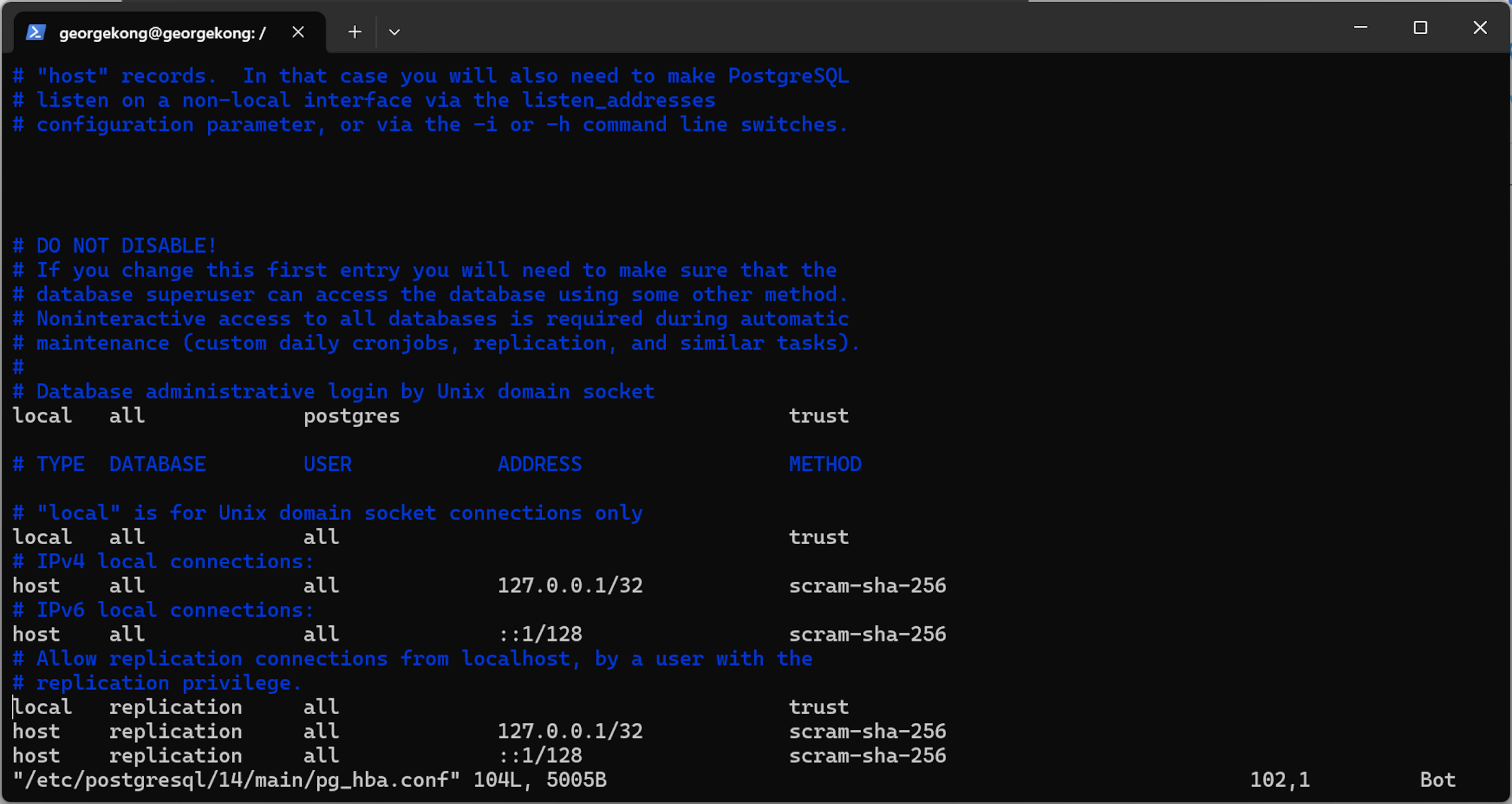Open a new terminal tab
Screen dimensions: 1512x804
coord(354,32)
